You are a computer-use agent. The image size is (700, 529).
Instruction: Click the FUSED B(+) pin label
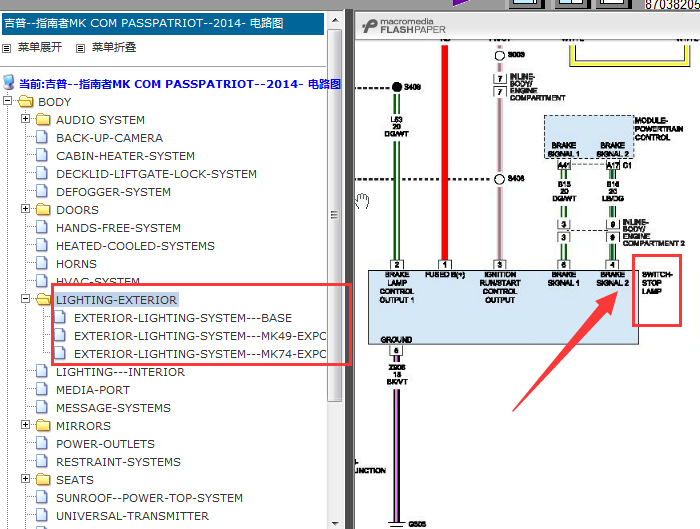pos(445,275)
